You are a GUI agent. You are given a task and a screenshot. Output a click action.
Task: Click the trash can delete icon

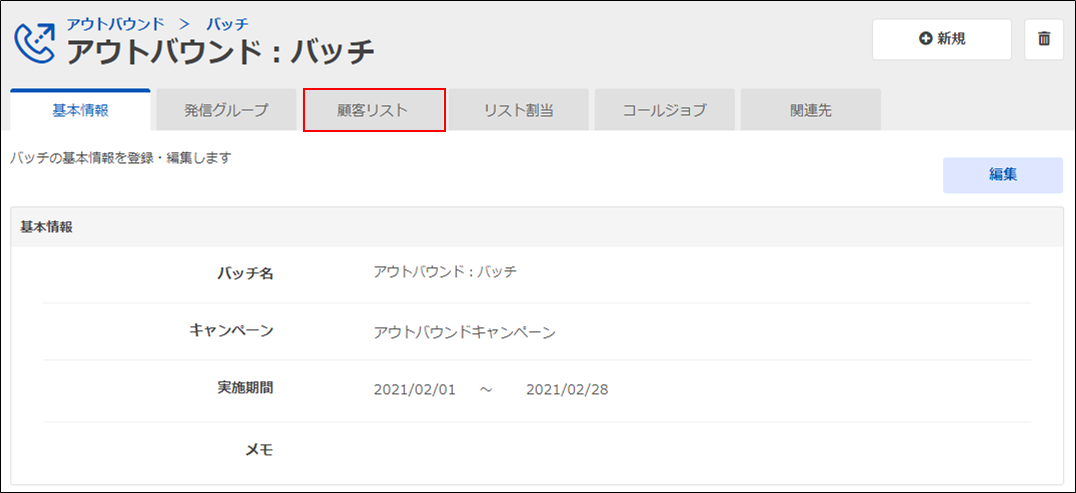[x=1044, y=39]
